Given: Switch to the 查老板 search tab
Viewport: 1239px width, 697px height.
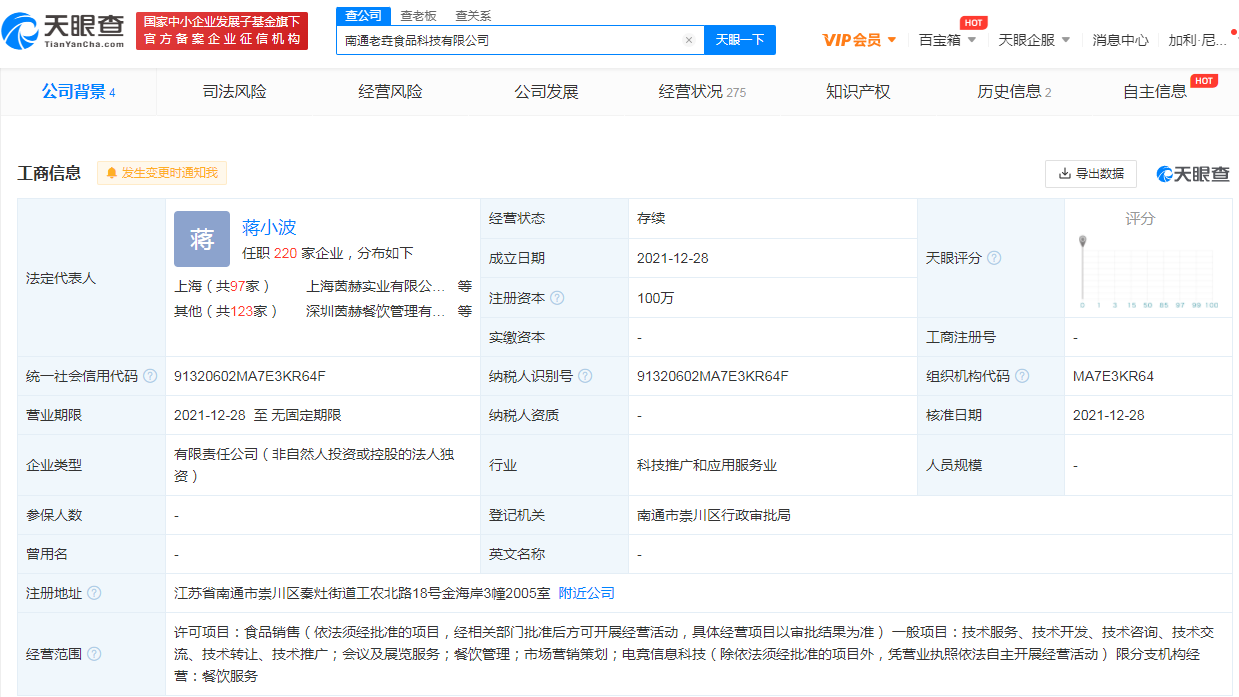Looking at the screenshot, I should (x=418, y=15).
